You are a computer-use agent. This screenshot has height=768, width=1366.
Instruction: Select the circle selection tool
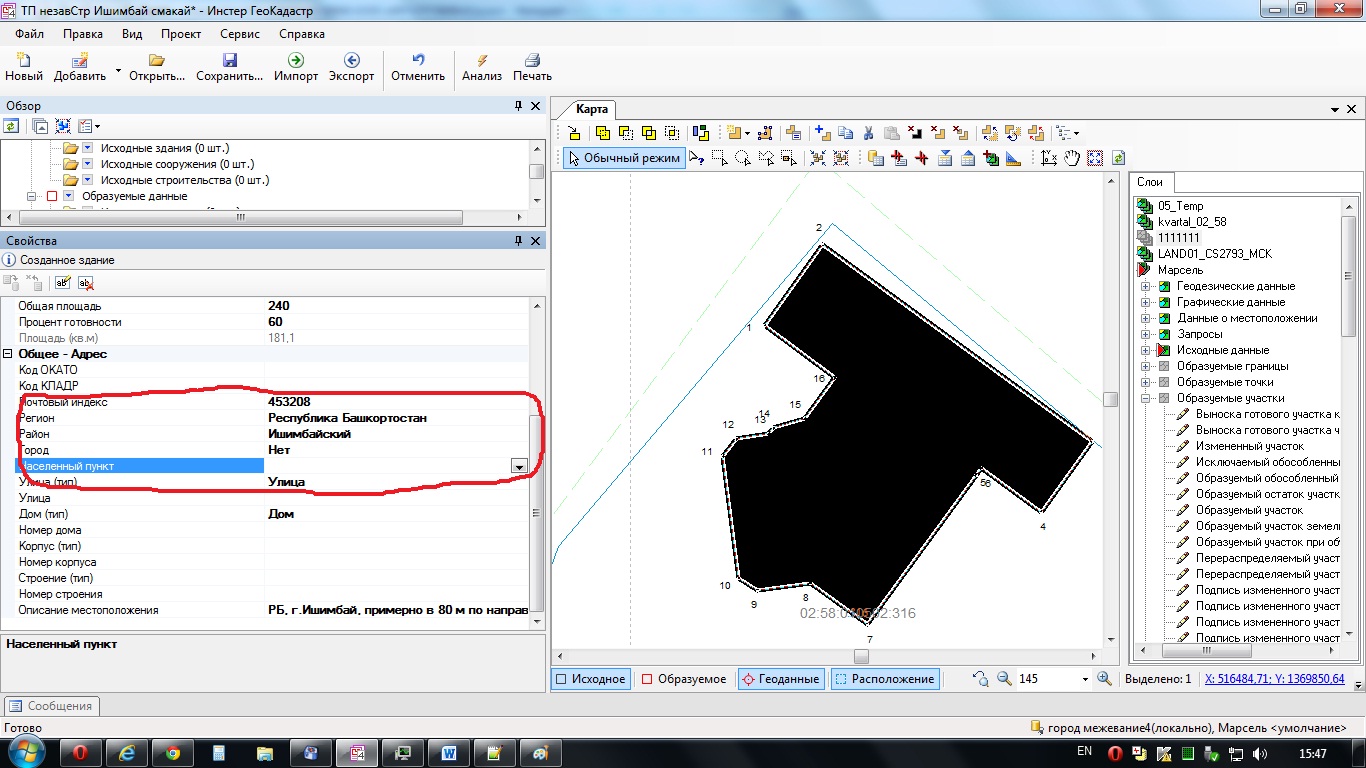(x=742, y=158)
